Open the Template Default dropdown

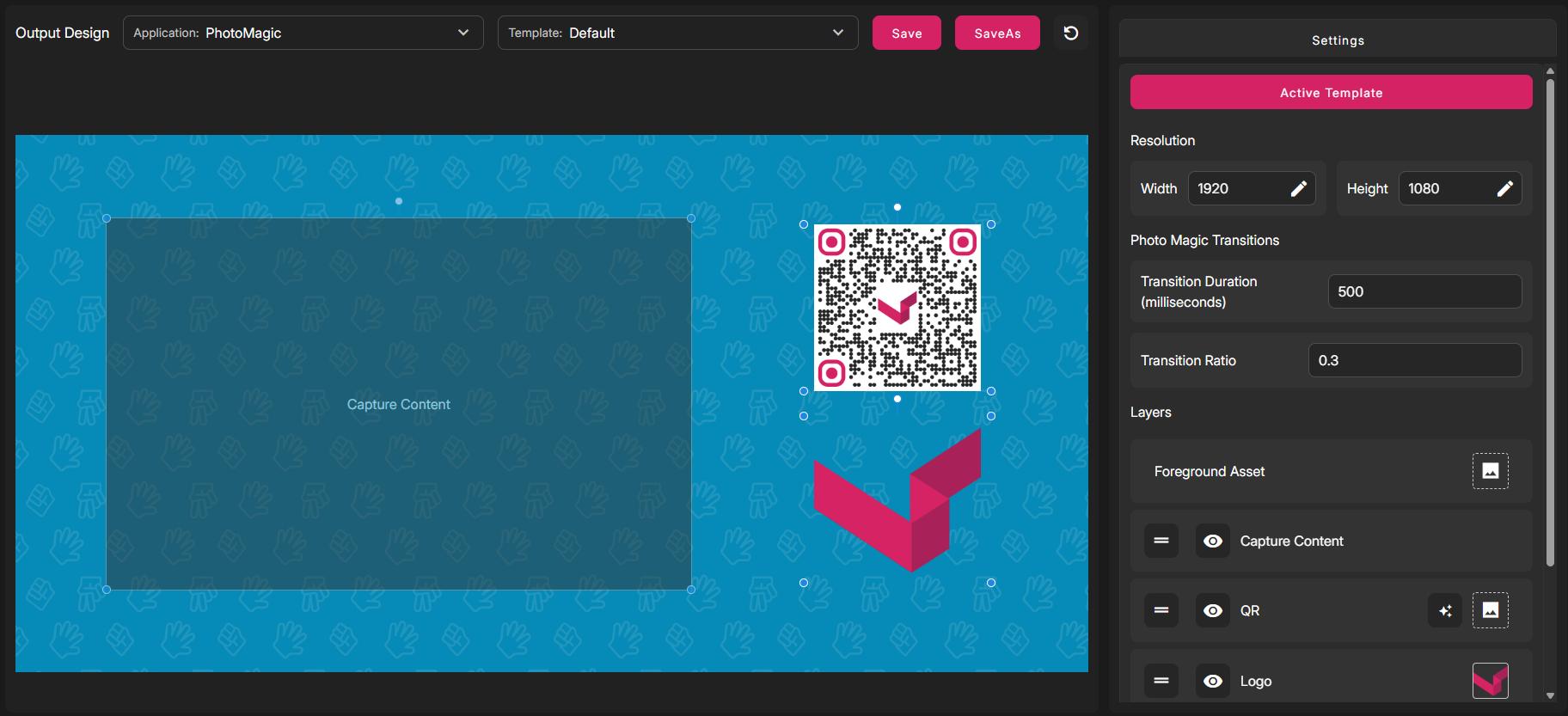[x=678, y=33]
